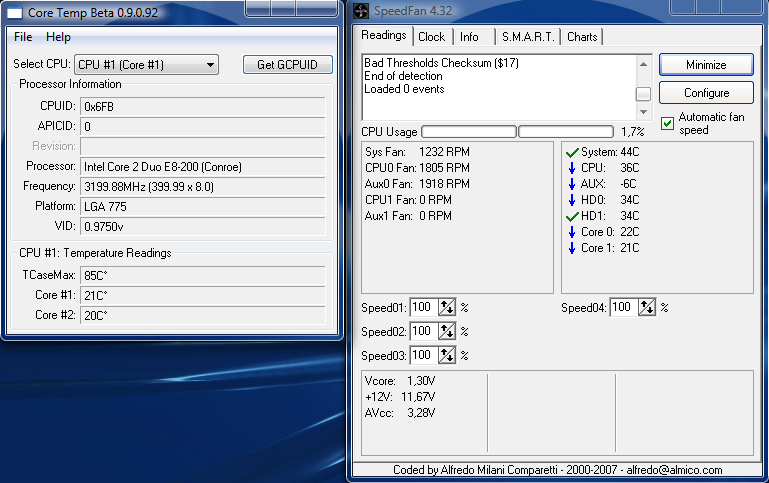Click the log scrollbar down arrow
Image resolution: width=769 pixels, height=483 pixels.
click(x=643, y=112)
